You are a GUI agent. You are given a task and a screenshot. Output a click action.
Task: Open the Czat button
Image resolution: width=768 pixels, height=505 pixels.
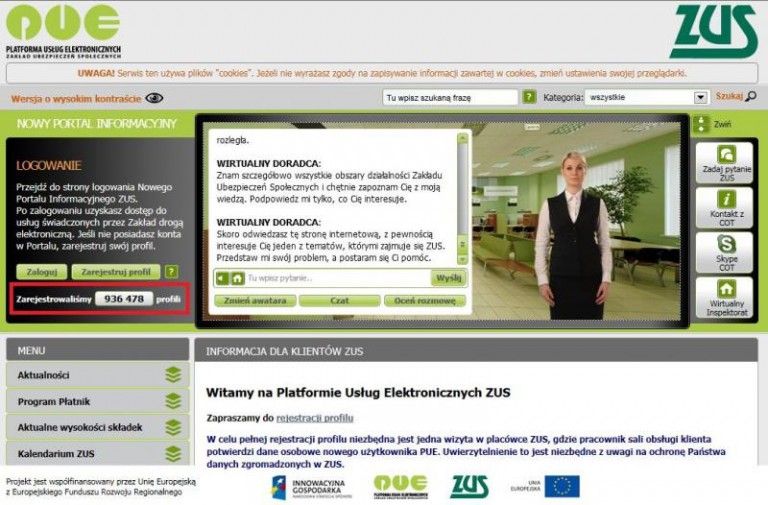click(x=339, y=301)
